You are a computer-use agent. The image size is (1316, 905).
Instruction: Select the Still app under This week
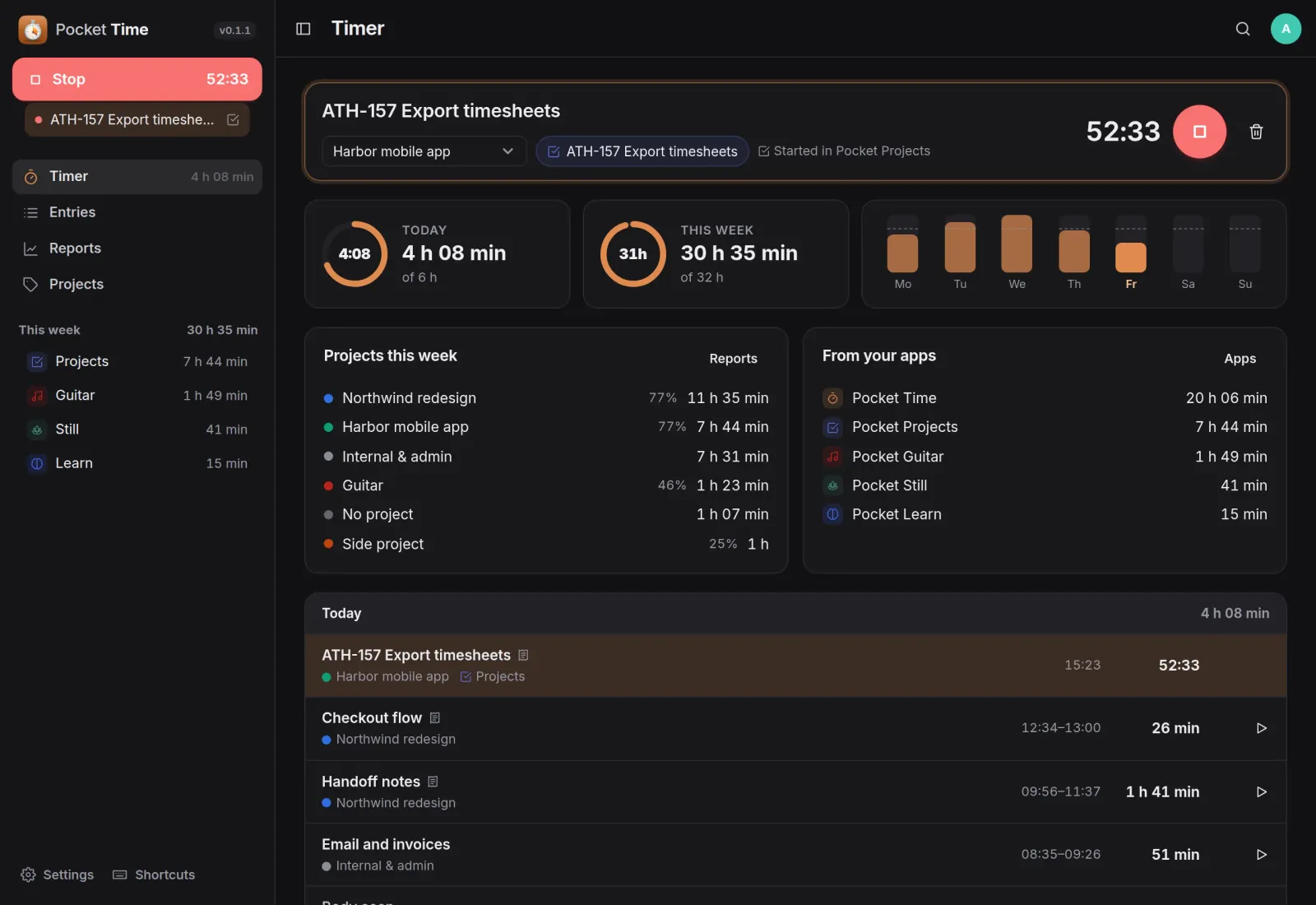137,429
